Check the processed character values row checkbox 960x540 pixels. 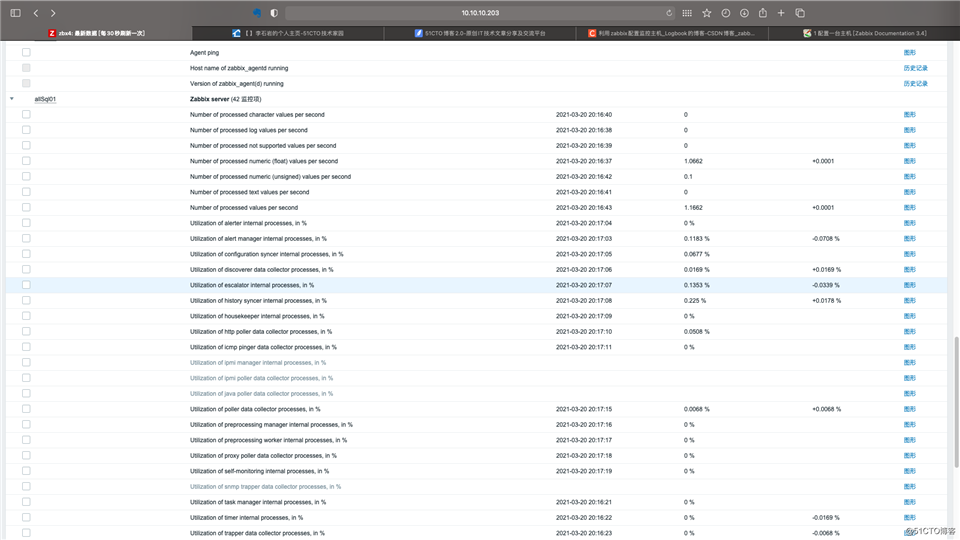tap(26, 114)
